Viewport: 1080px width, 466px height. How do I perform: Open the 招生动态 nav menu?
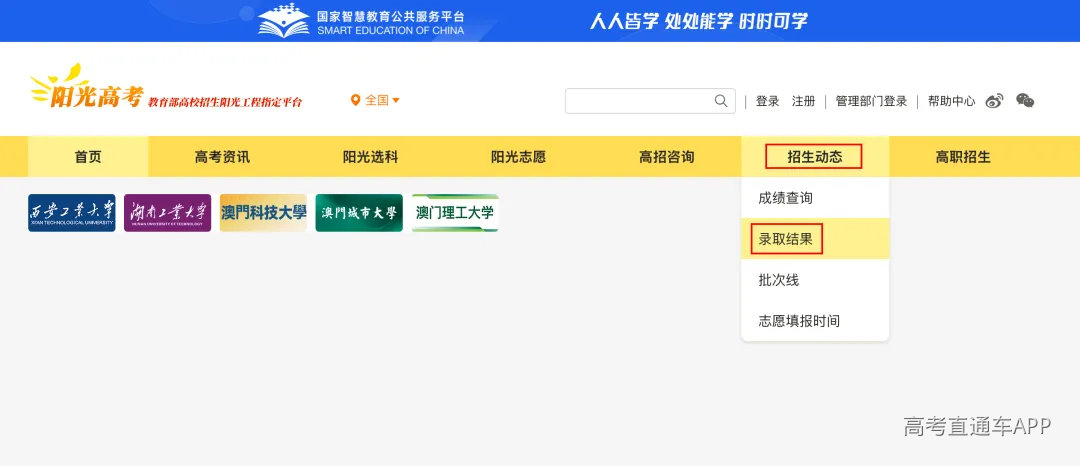tap(814, 157)
